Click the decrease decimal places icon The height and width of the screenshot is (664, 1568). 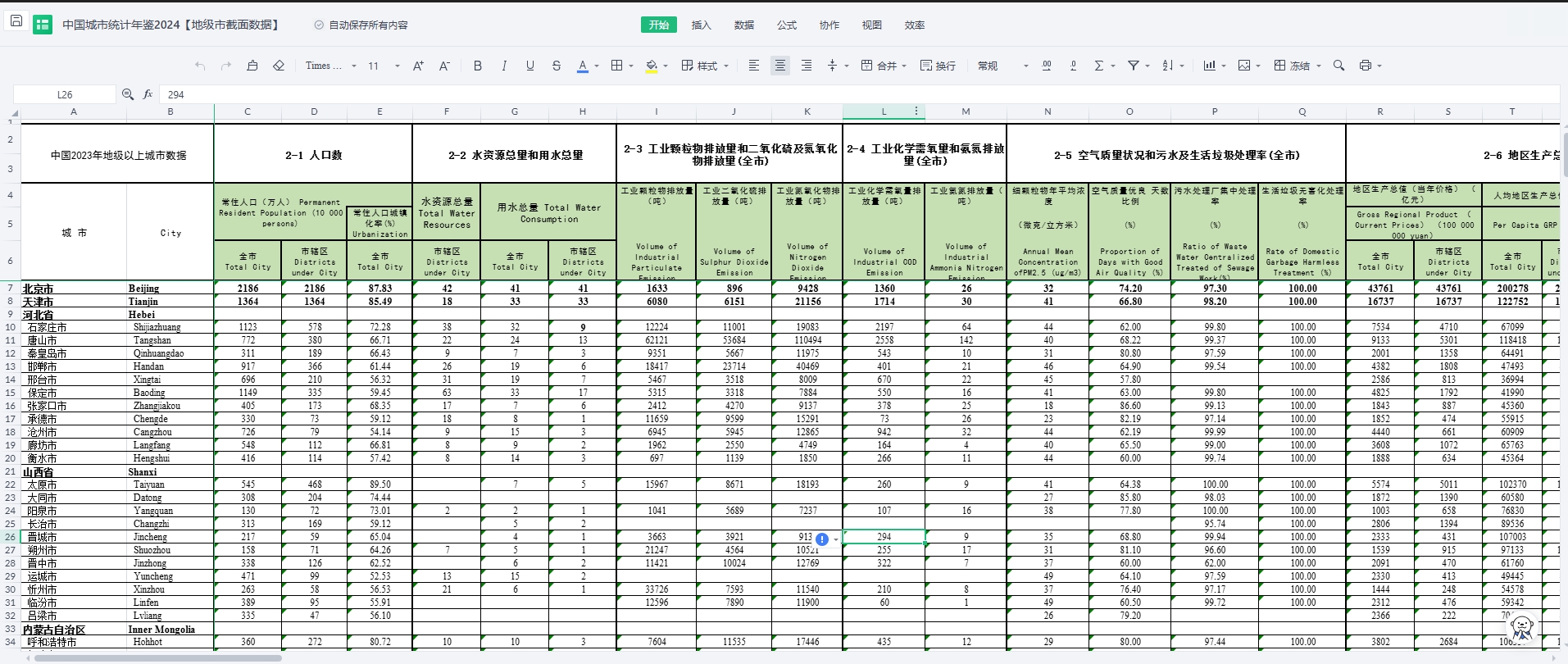(1073, 66)
